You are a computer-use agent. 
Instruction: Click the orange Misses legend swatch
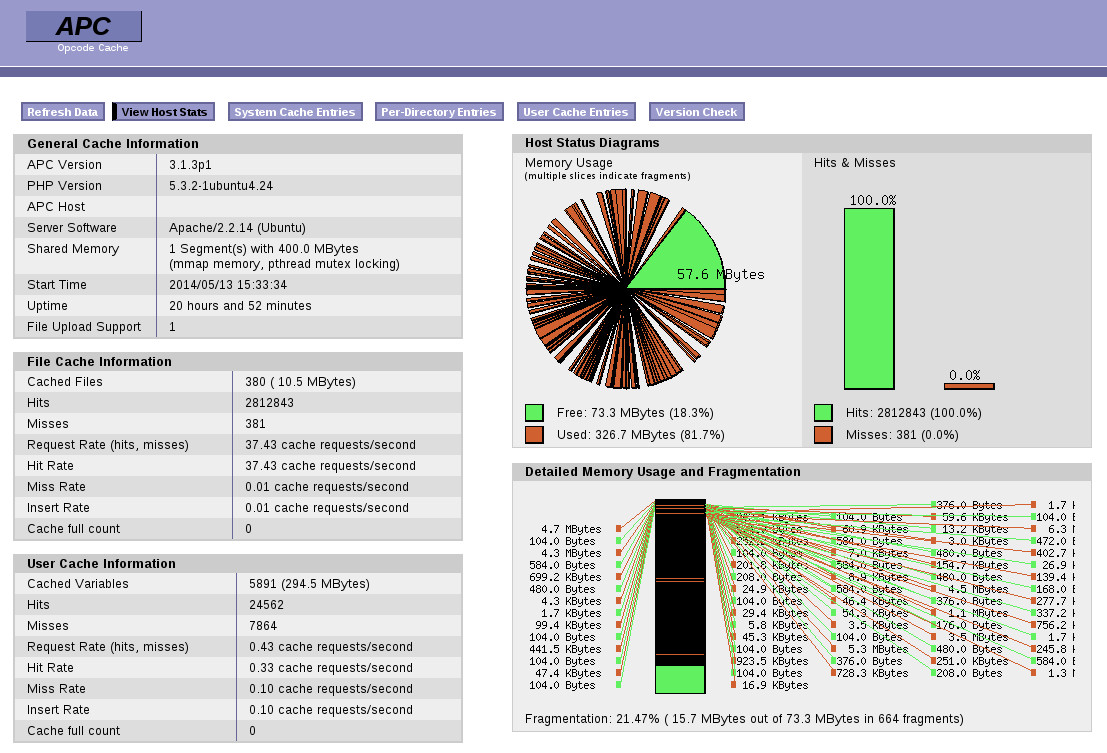[x=823, y=435]
